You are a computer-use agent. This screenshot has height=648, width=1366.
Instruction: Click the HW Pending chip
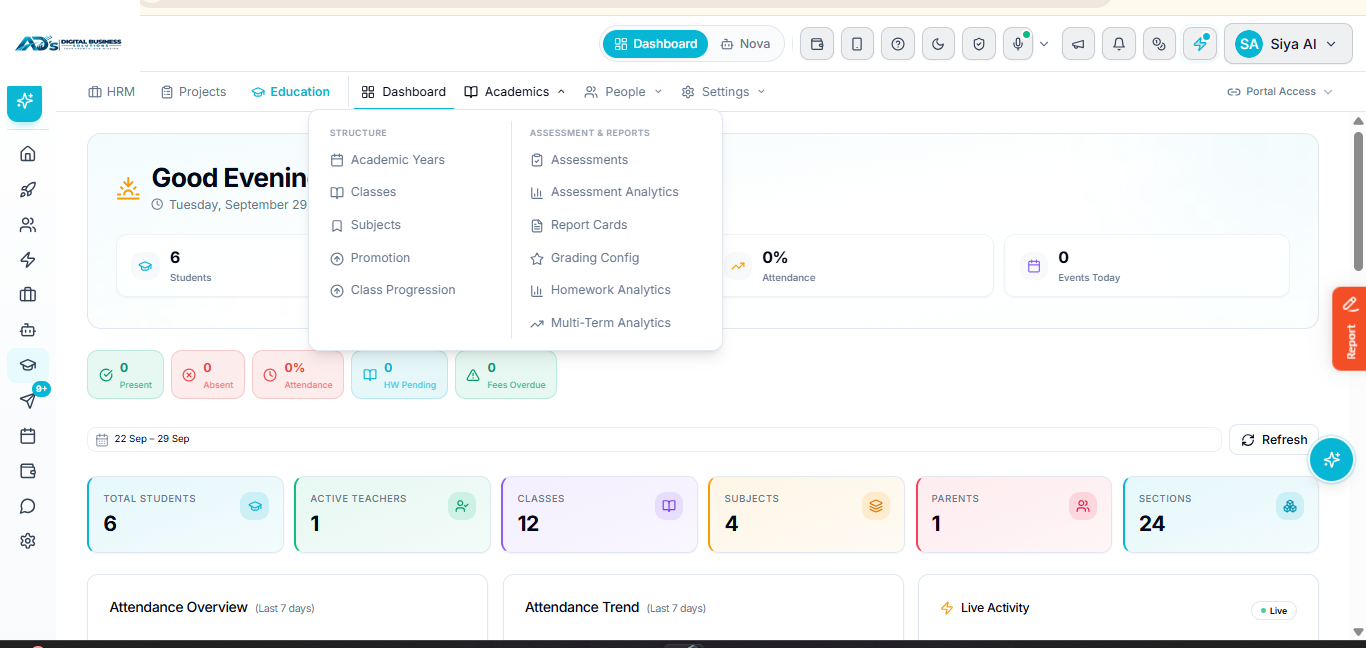[x=399, y=375]
